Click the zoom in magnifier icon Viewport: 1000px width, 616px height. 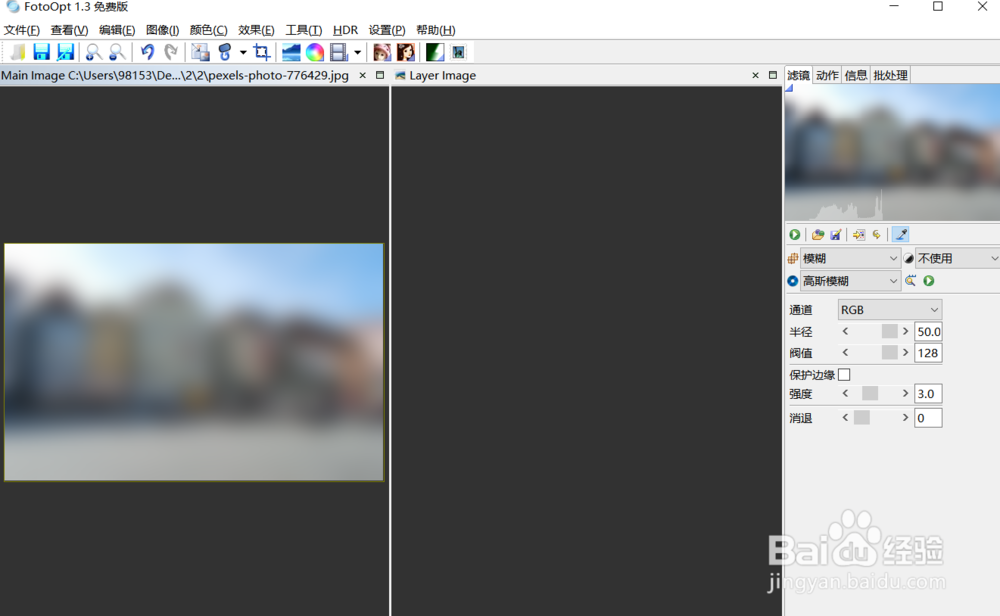(x=93, y=52)
